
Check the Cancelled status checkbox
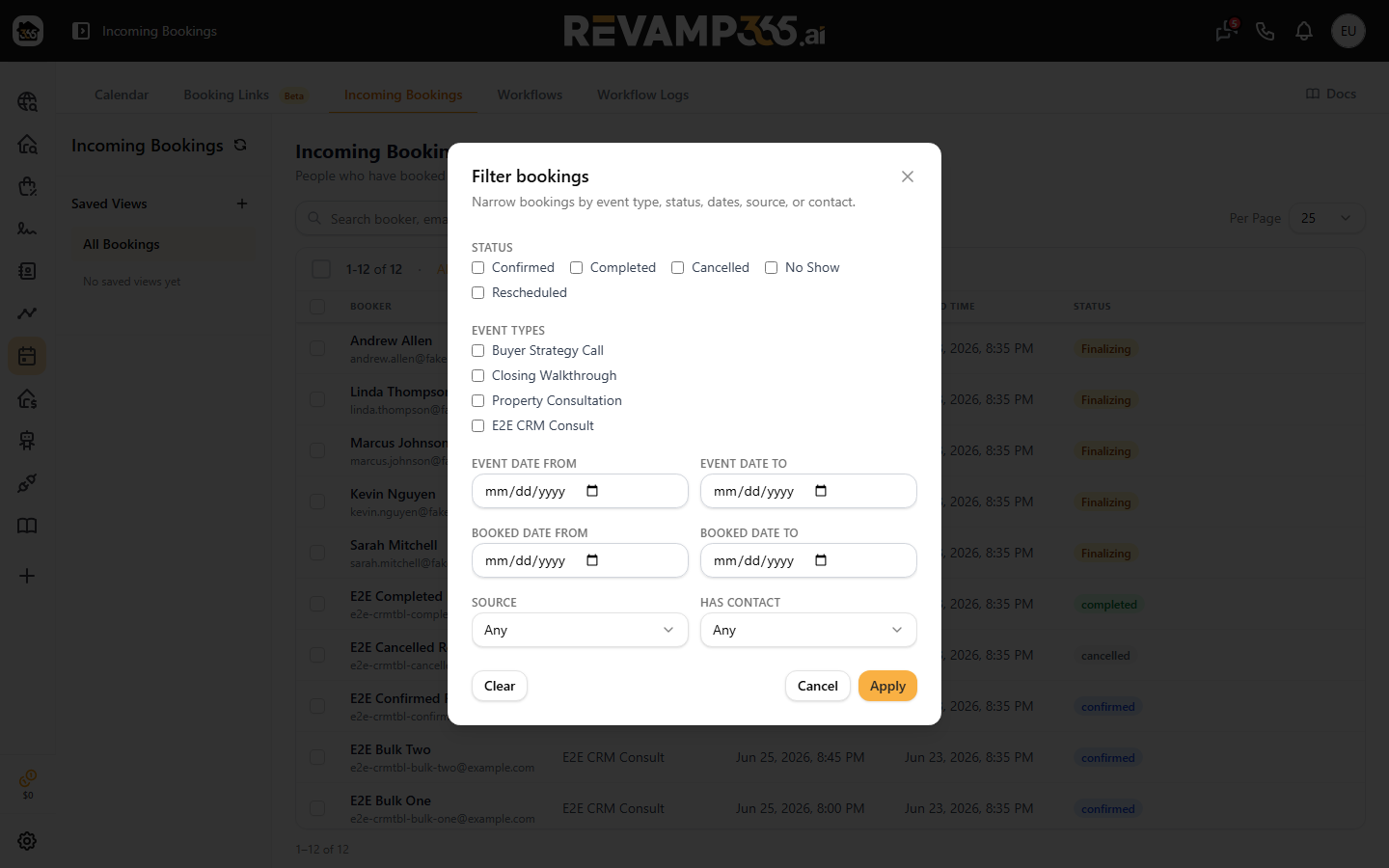tap(677, 267)
